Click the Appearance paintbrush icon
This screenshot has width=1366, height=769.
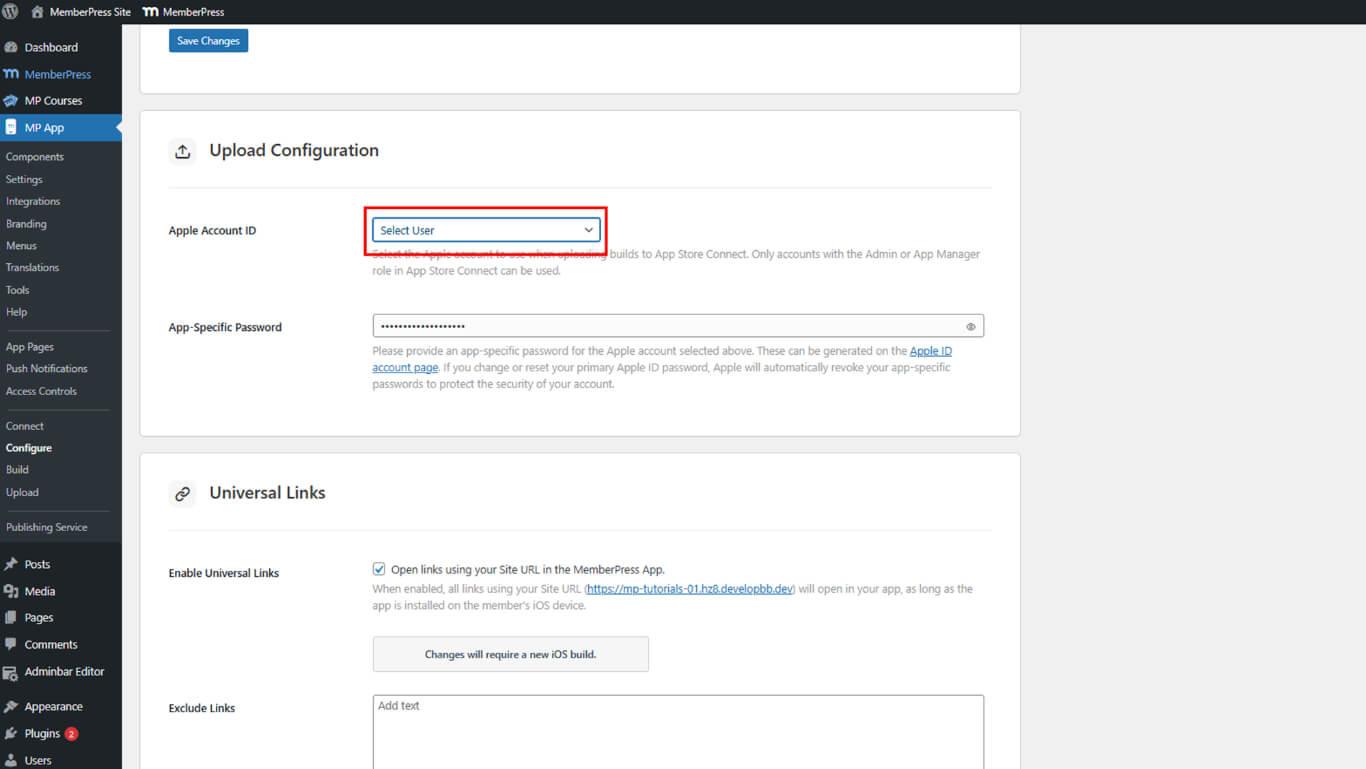pyautogui.click(x=11, y=707)
